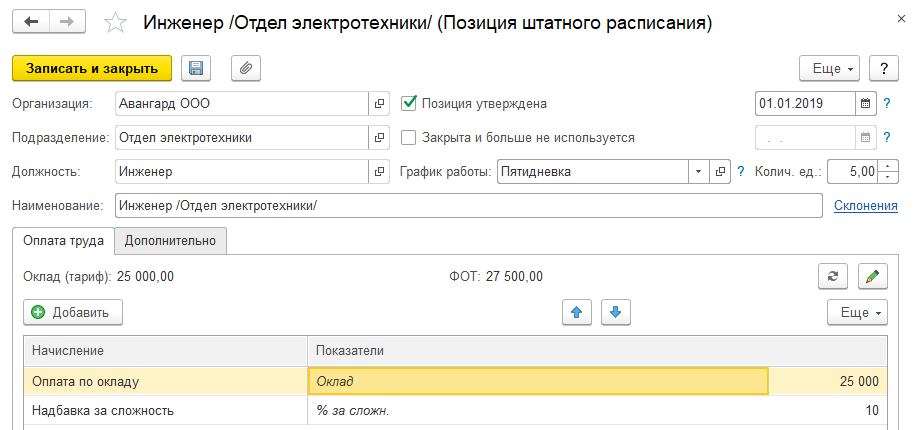Uncheck 'Позиция утверждена' checkbox
915x430 pixels.
(x=408, y=103)
